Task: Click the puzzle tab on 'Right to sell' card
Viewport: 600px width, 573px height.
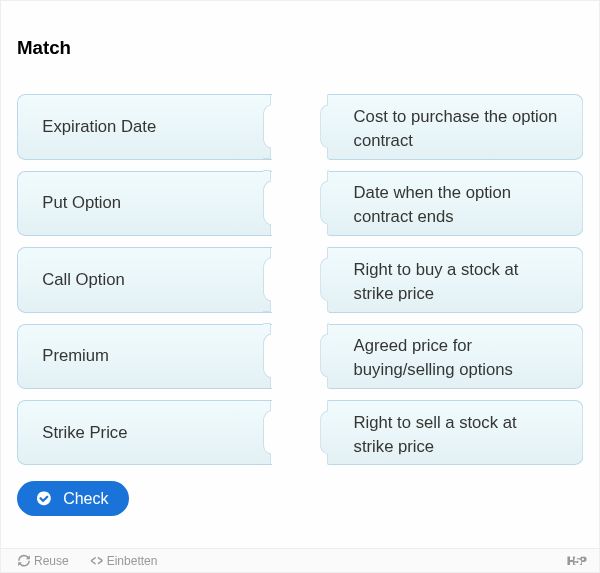Action: pyautogui.click(x=324, y=433)
